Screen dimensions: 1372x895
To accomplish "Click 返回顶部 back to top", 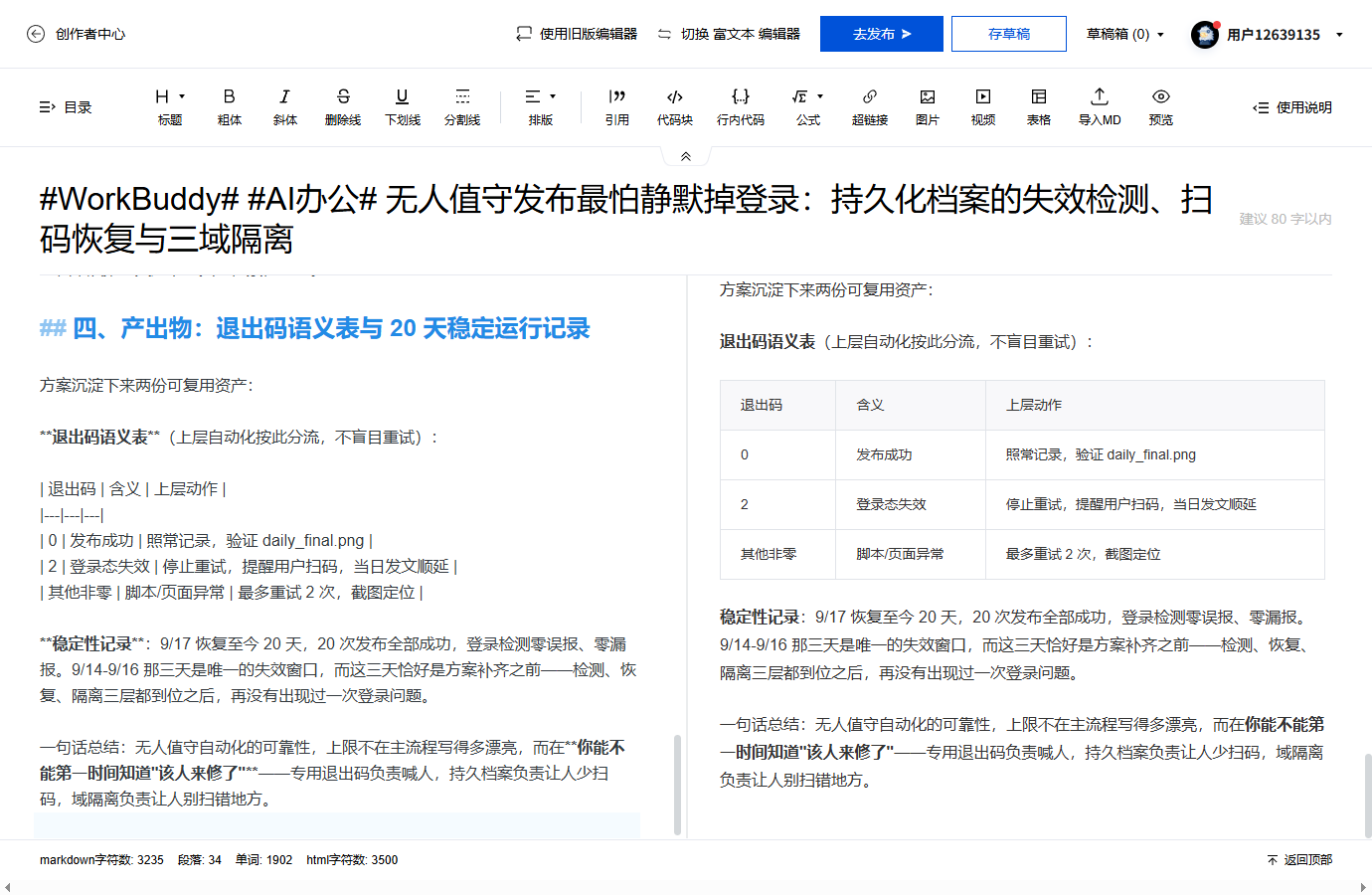I will click(1299, 860).
